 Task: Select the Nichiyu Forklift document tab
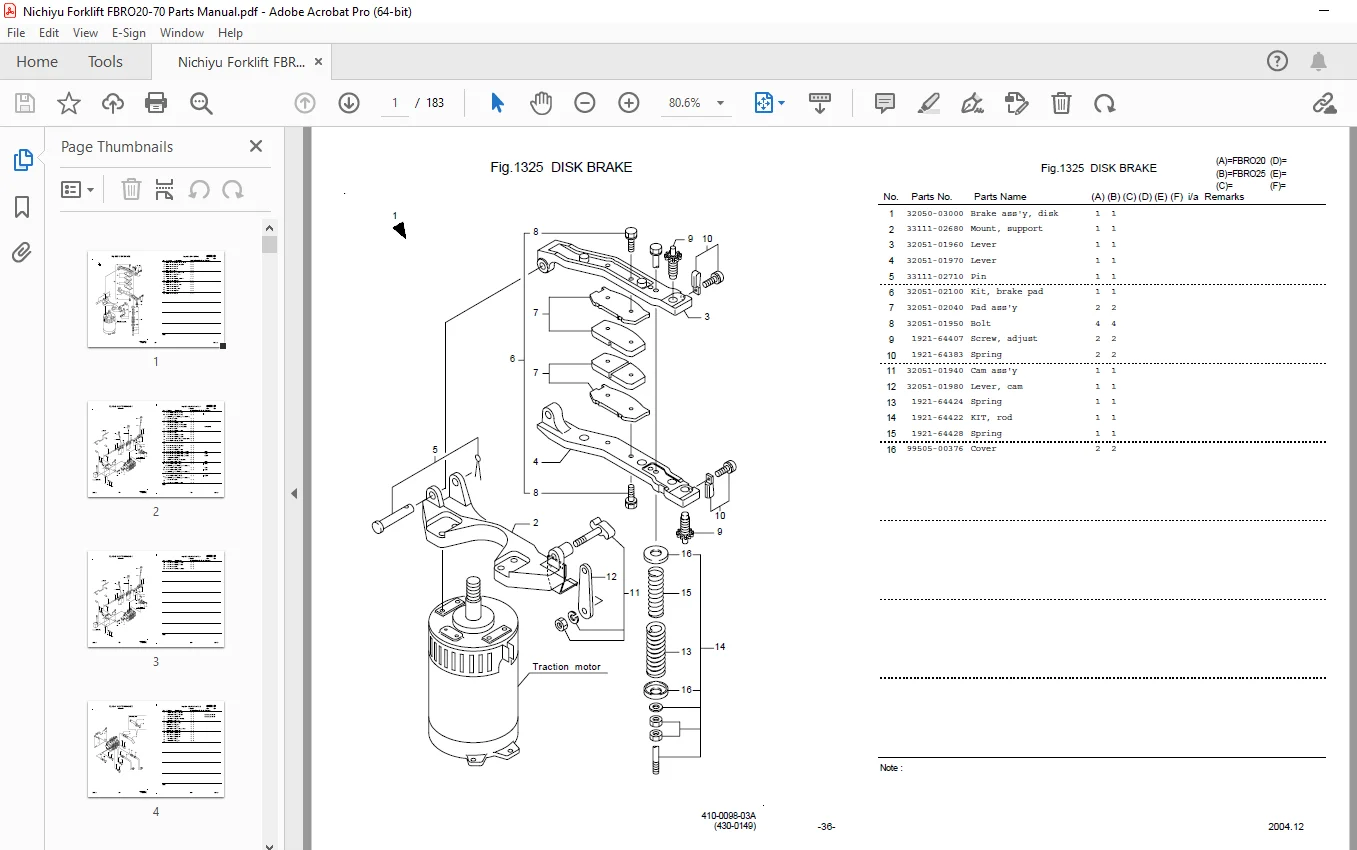(x=241, y=62)
